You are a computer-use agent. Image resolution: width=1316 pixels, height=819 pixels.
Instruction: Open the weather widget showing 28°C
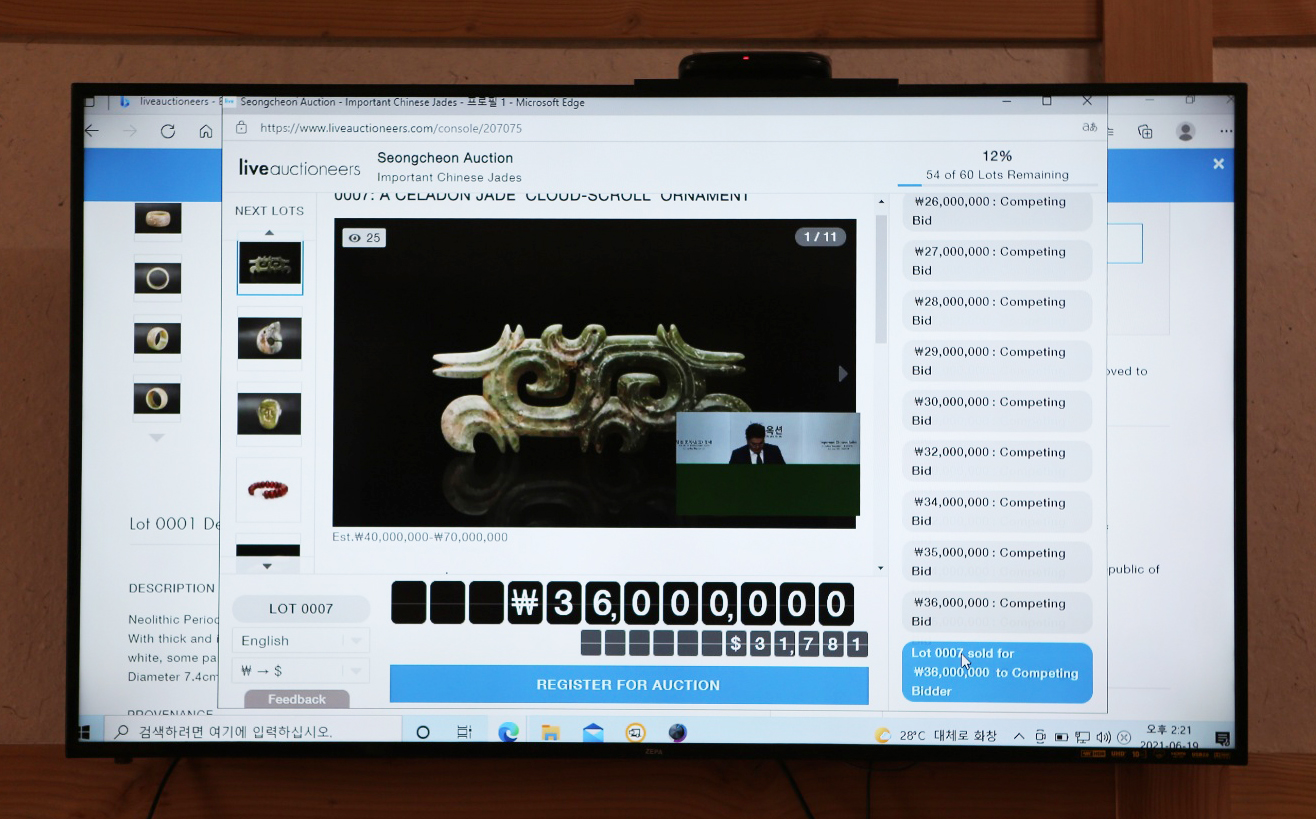click(936, 735)
